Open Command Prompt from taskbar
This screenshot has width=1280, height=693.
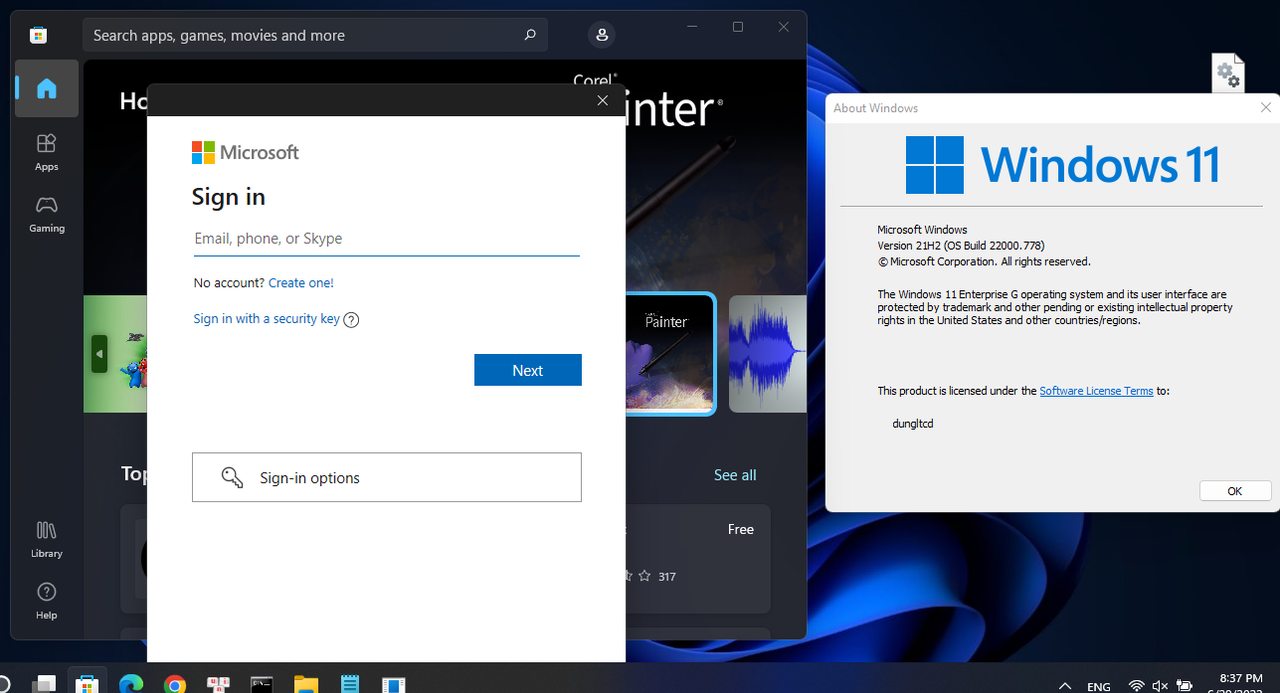[262, 685]
